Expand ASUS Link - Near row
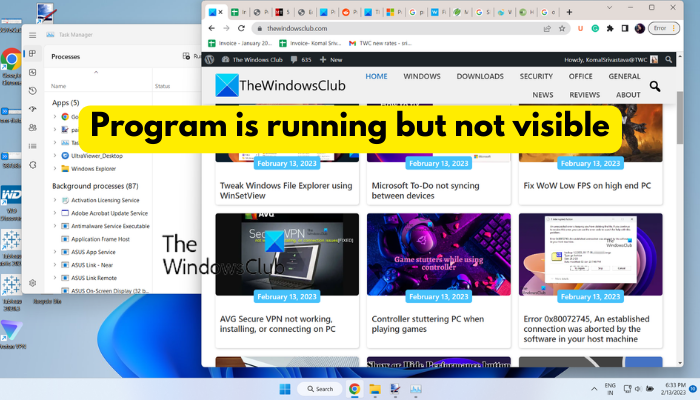Screen dimensions: 700x400 pos(55,265)
